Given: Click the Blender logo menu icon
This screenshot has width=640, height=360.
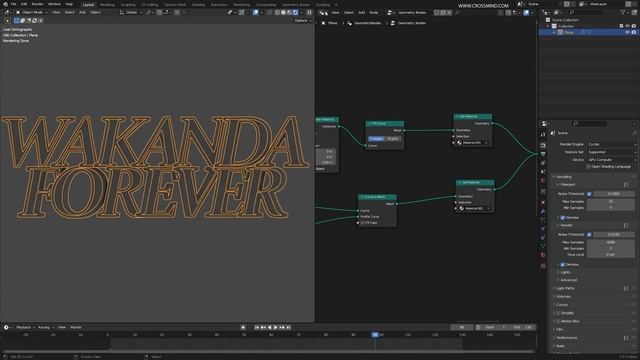Looking at the screenshot, I should click(5, 4).
